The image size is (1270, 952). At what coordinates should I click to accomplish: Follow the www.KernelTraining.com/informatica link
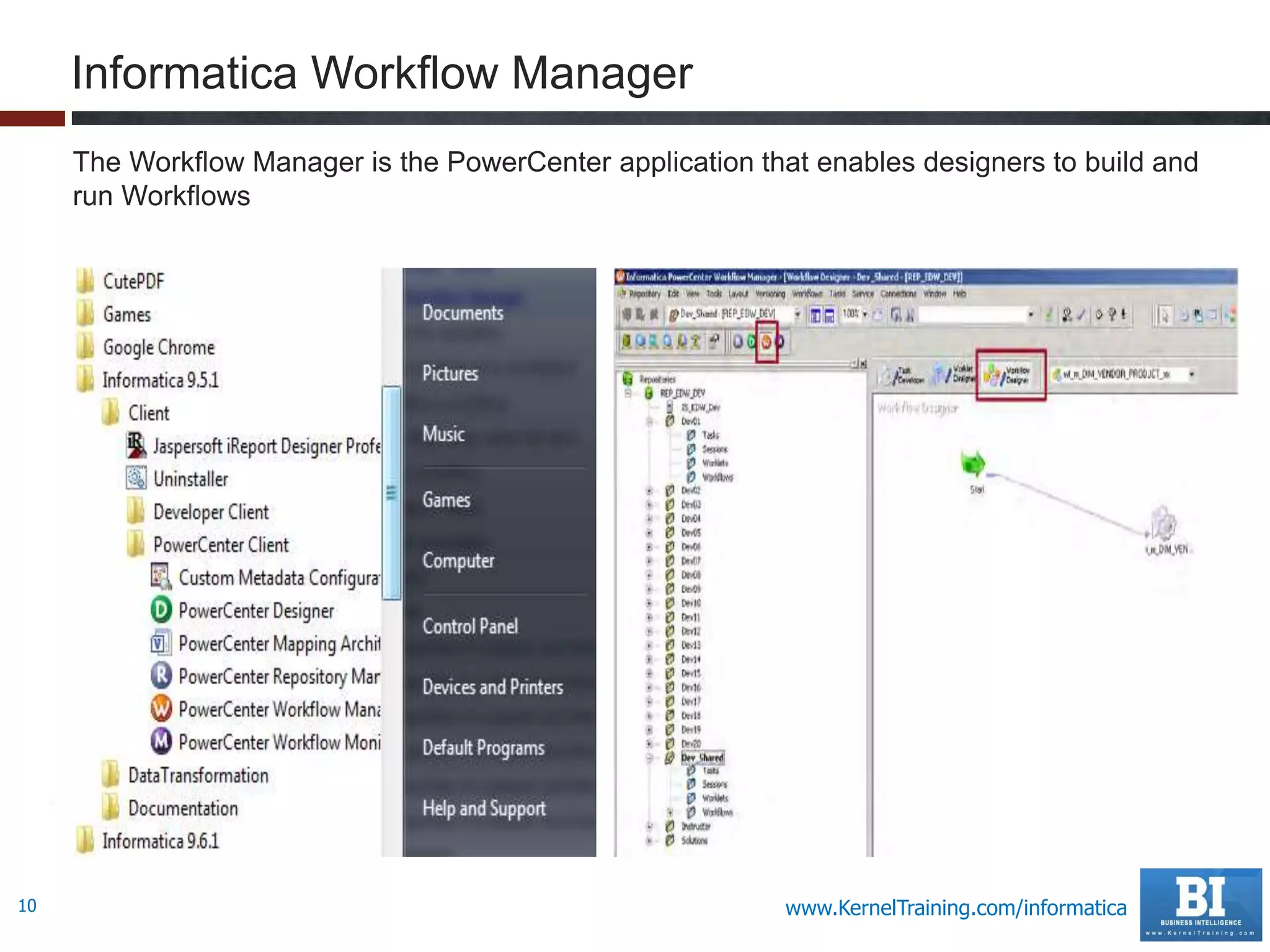956,907
